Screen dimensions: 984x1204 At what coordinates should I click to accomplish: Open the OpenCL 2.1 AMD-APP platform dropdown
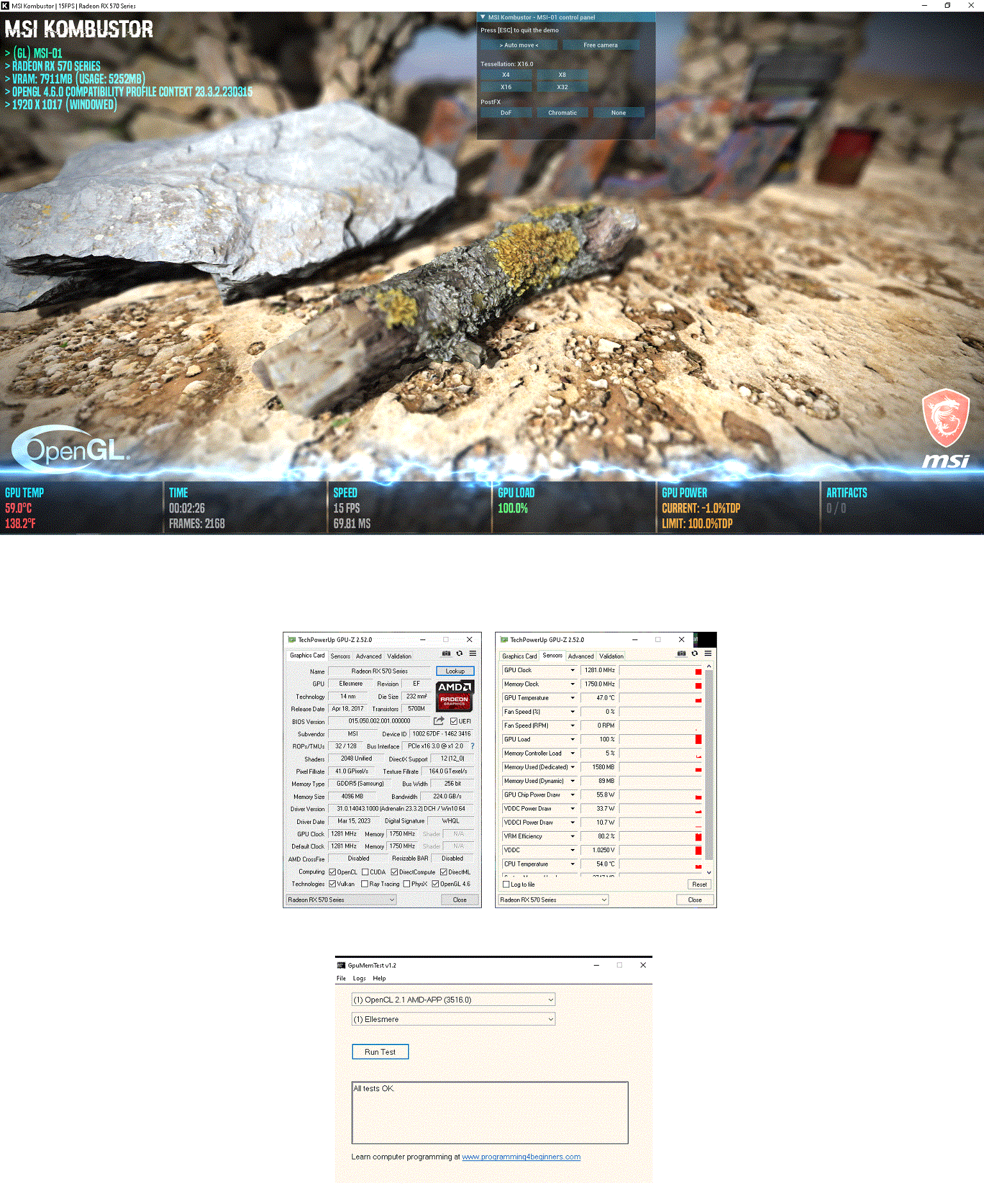coord(454,1000)
